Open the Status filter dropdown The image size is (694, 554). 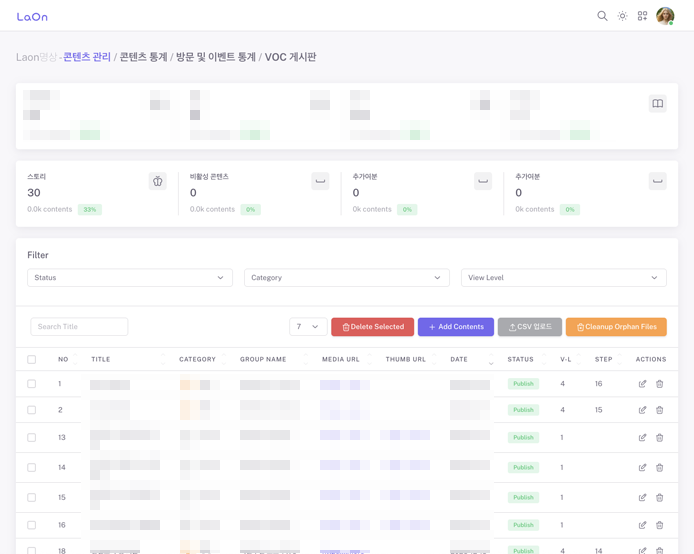(x=129, y=278)
